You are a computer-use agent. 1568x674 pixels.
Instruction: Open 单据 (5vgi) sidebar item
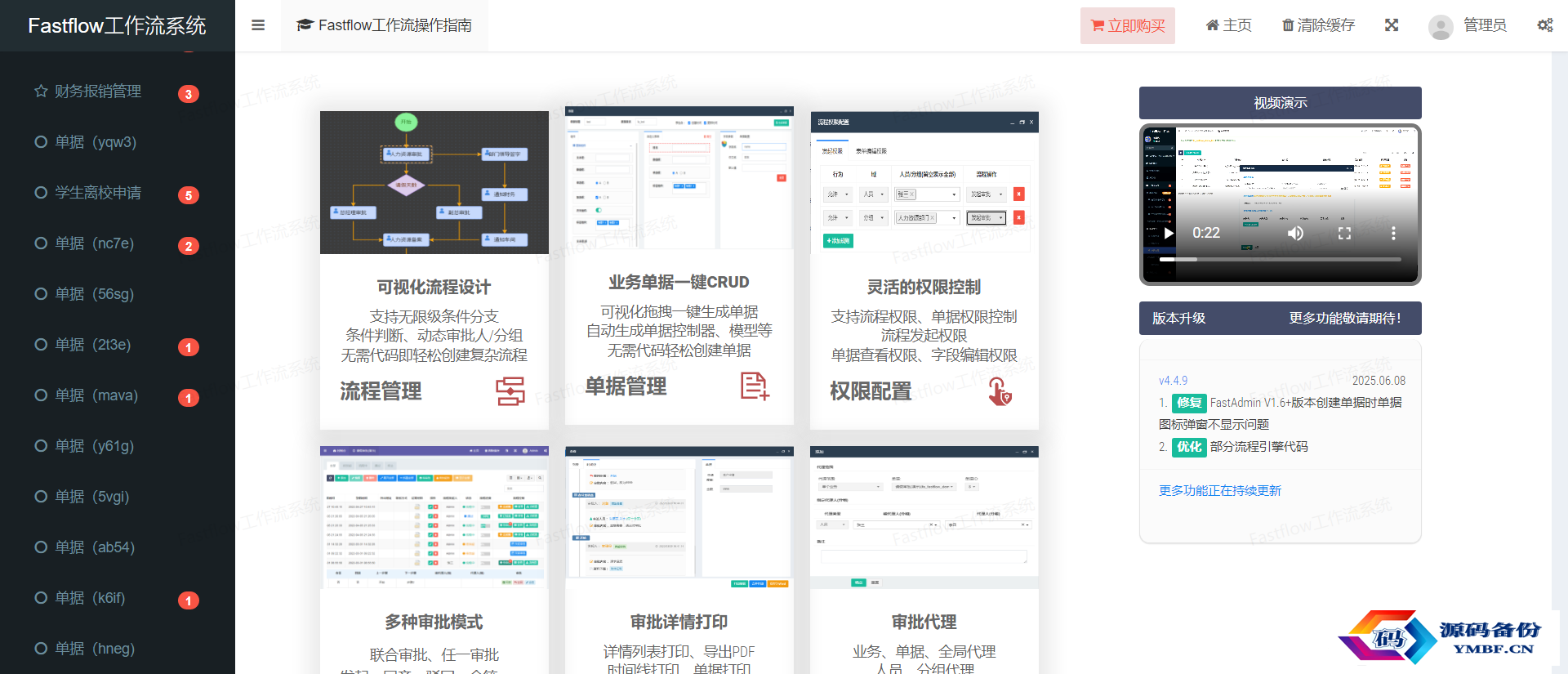[x=118, y=497]
